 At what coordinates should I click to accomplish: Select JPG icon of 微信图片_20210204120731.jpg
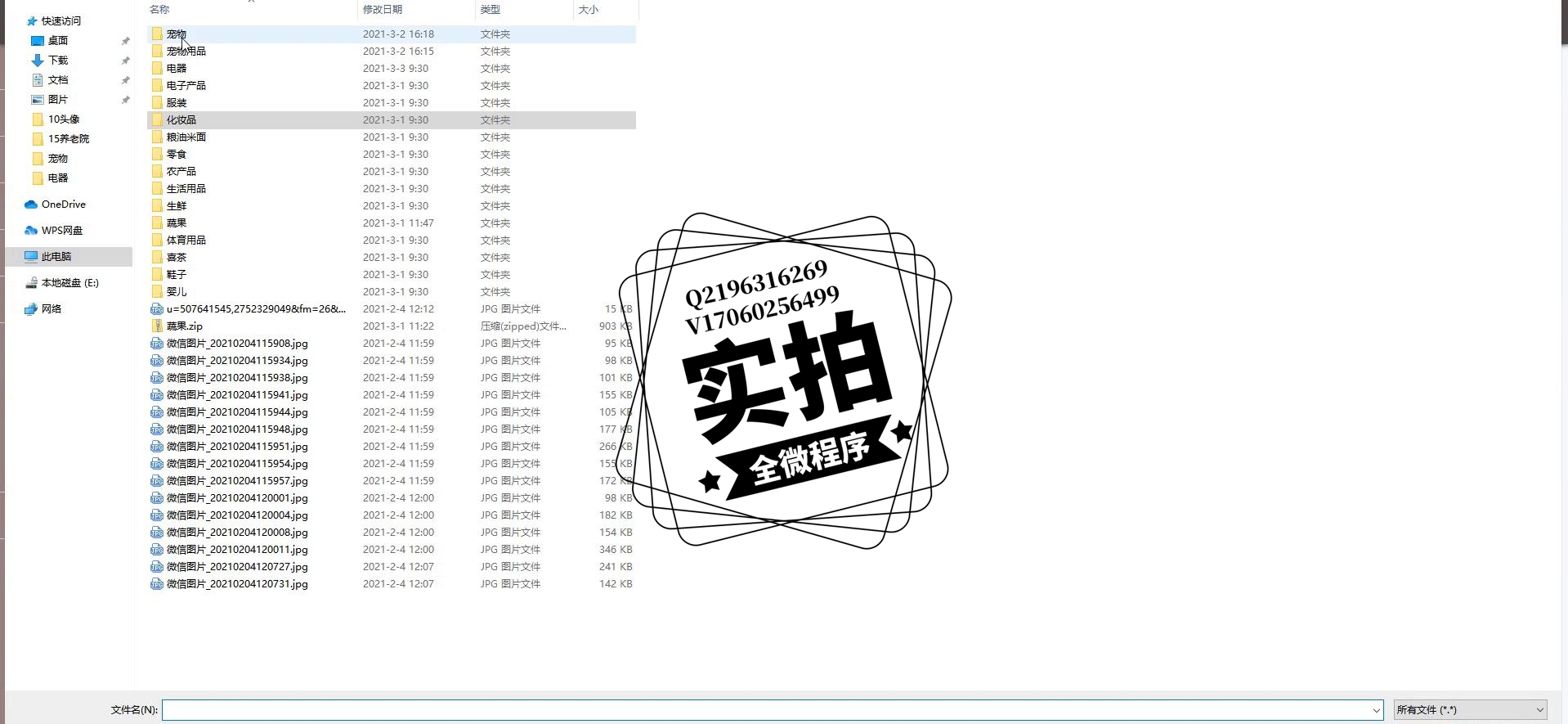(157, 584)
